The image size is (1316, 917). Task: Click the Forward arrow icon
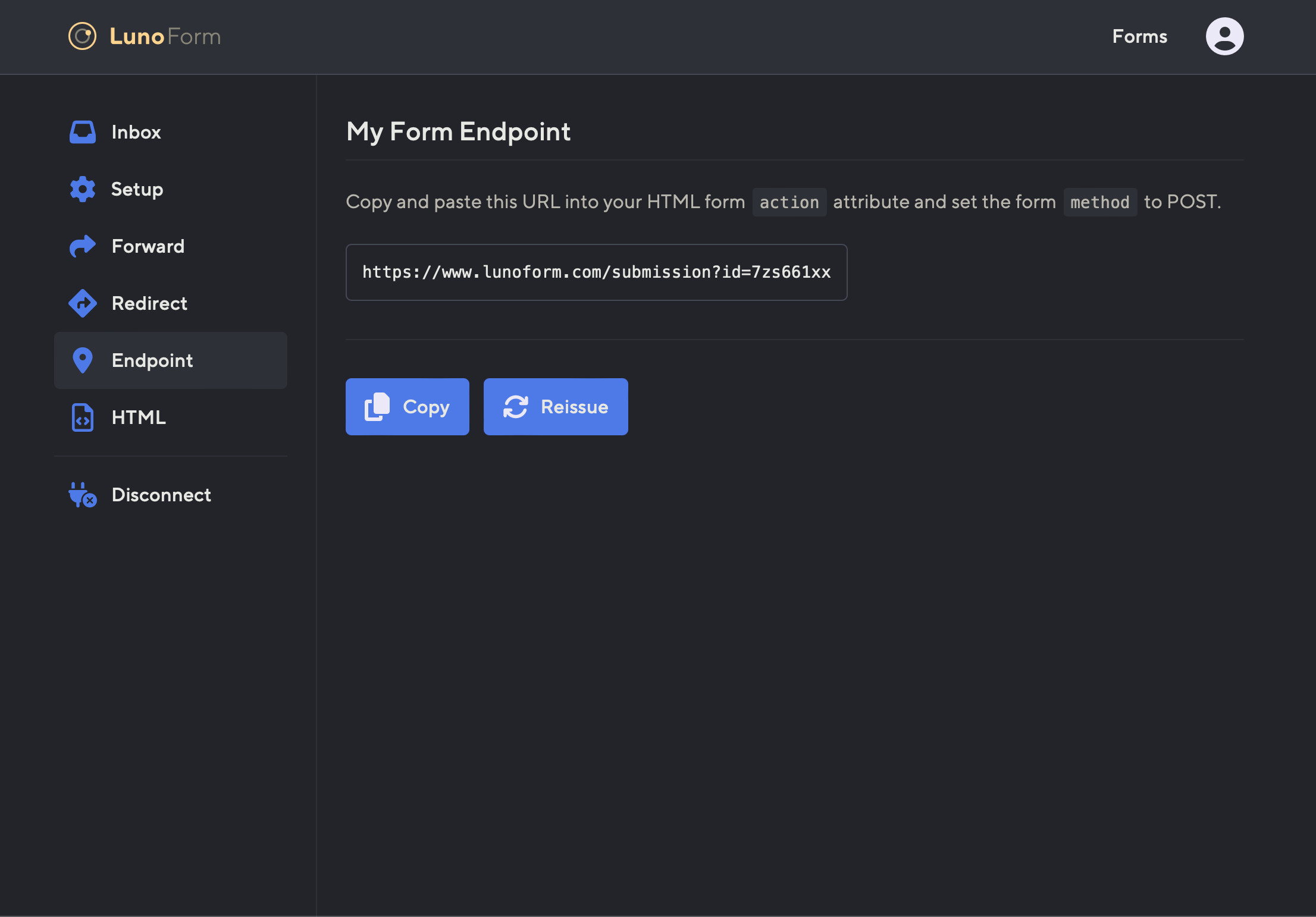point(82,246)
